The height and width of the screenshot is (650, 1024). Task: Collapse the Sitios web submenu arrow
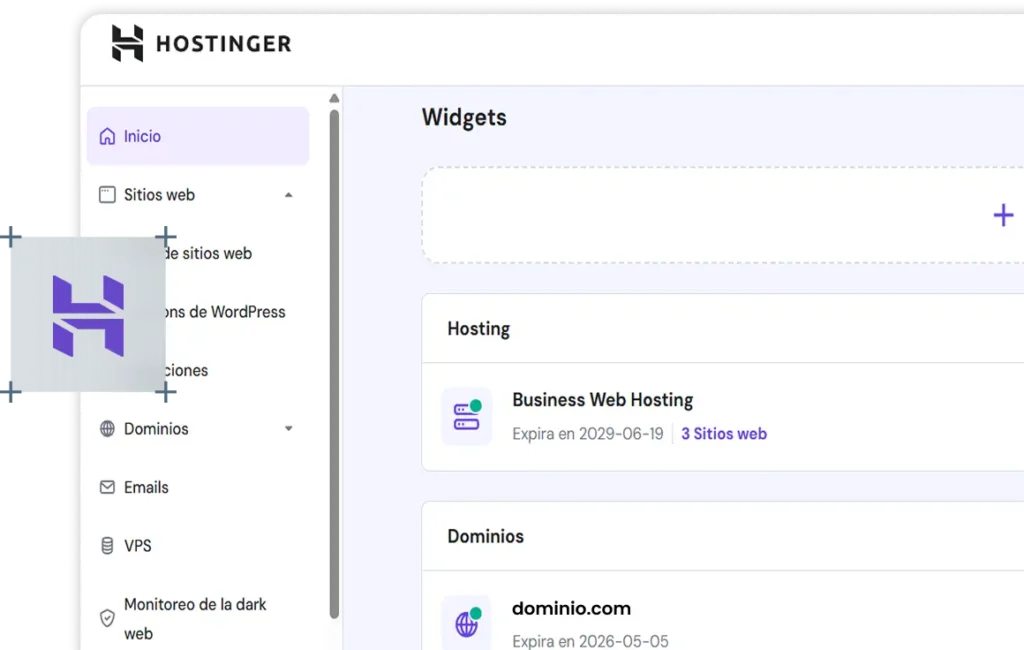(x=289, y=195)
